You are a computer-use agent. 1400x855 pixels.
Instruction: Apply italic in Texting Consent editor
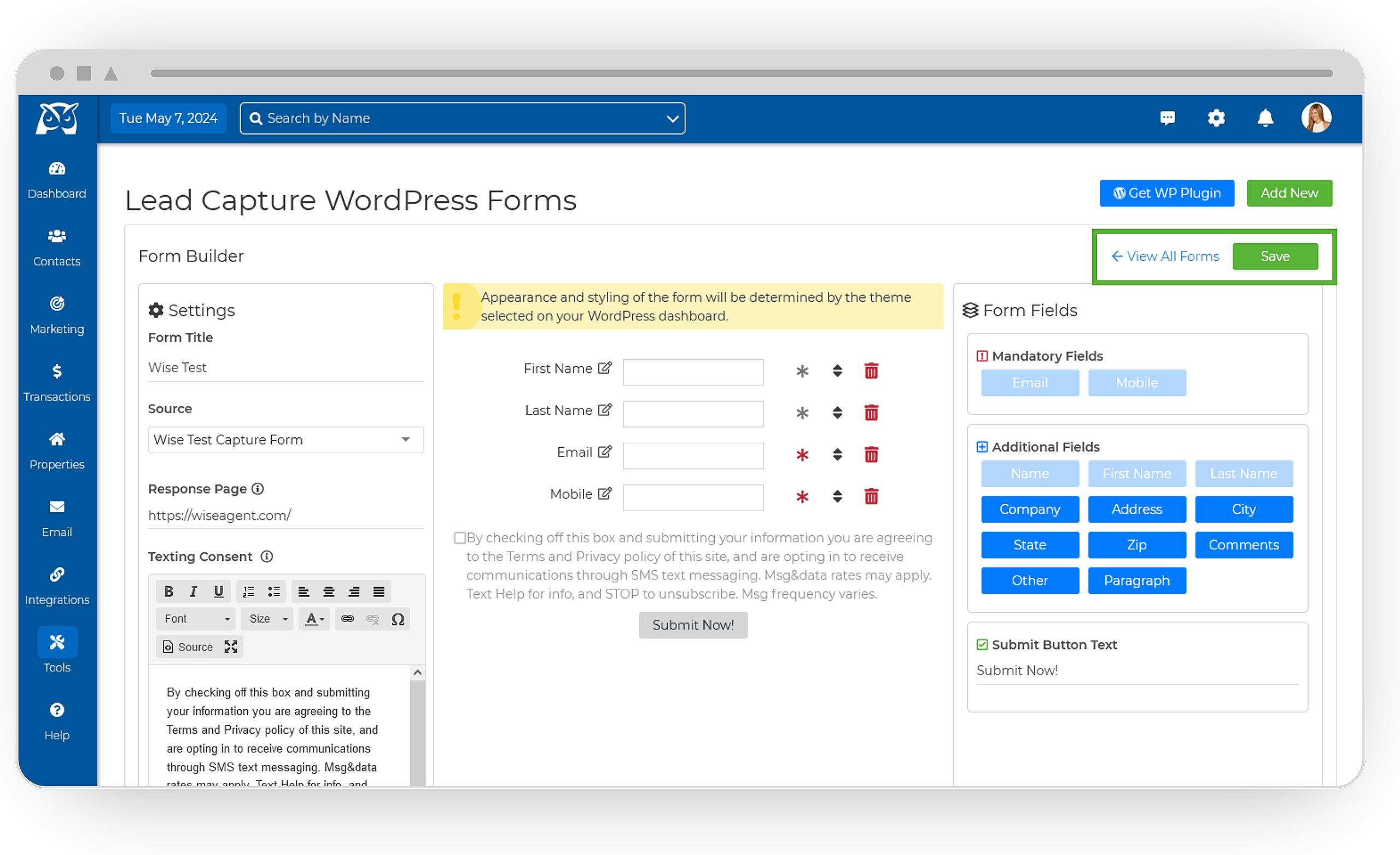click(x=193, y=592)
